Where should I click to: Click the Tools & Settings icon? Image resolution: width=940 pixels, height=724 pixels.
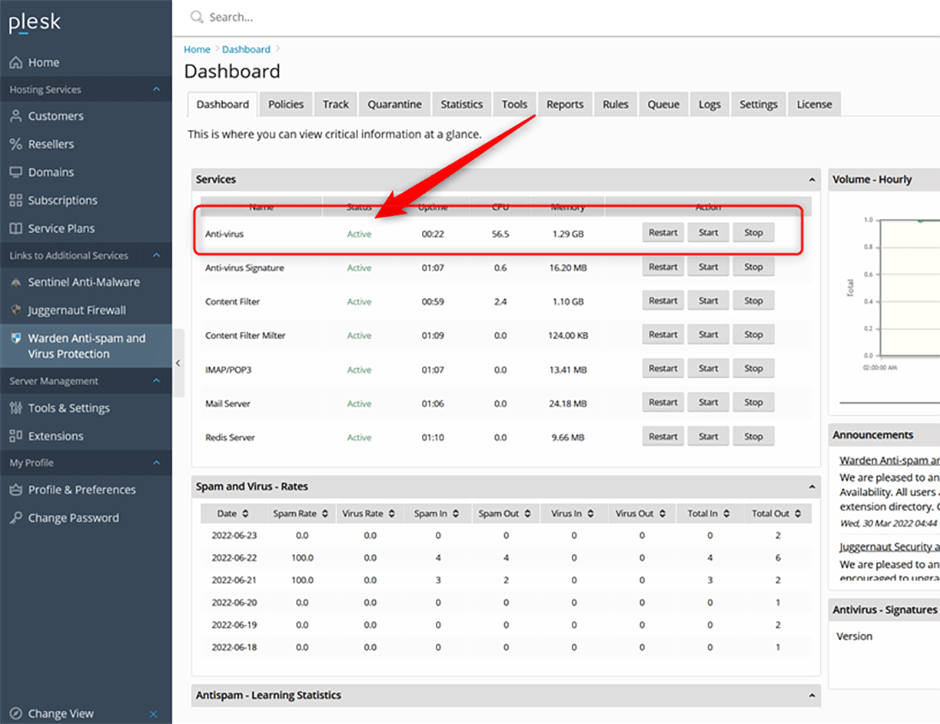(16, 408)
